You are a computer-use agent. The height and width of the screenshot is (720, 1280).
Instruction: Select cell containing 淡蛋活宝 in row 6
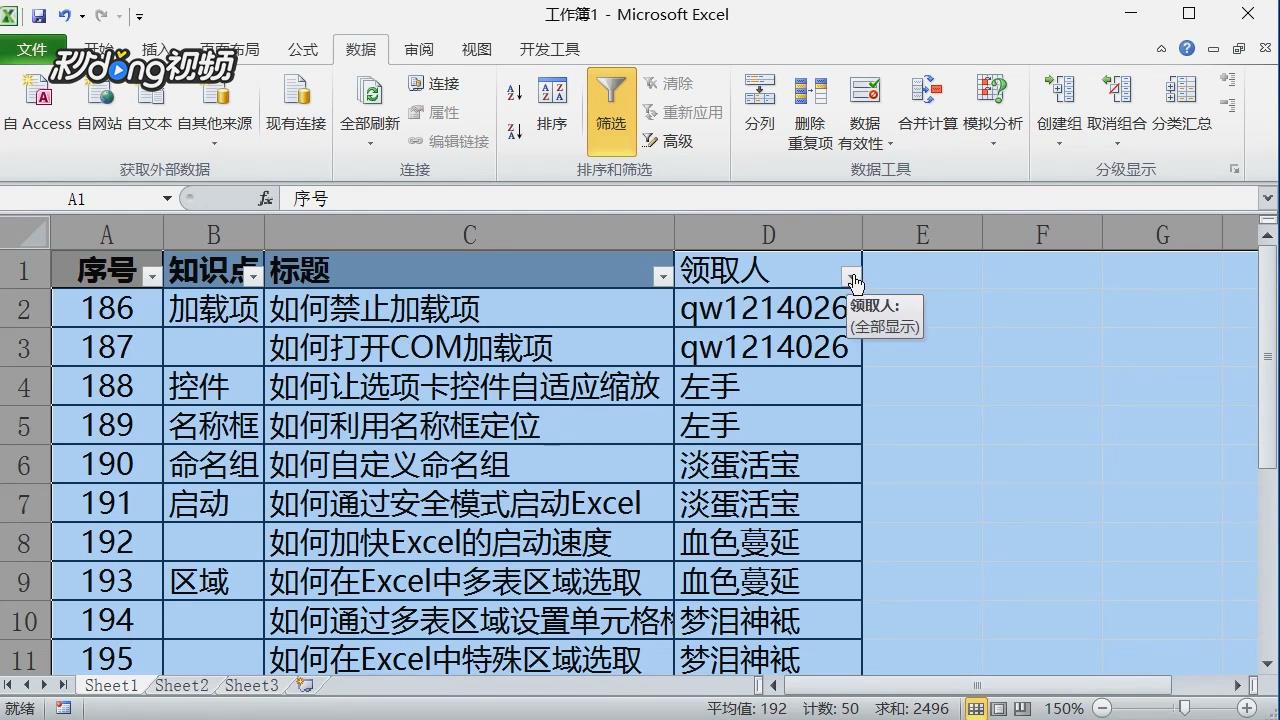(768, 465)
